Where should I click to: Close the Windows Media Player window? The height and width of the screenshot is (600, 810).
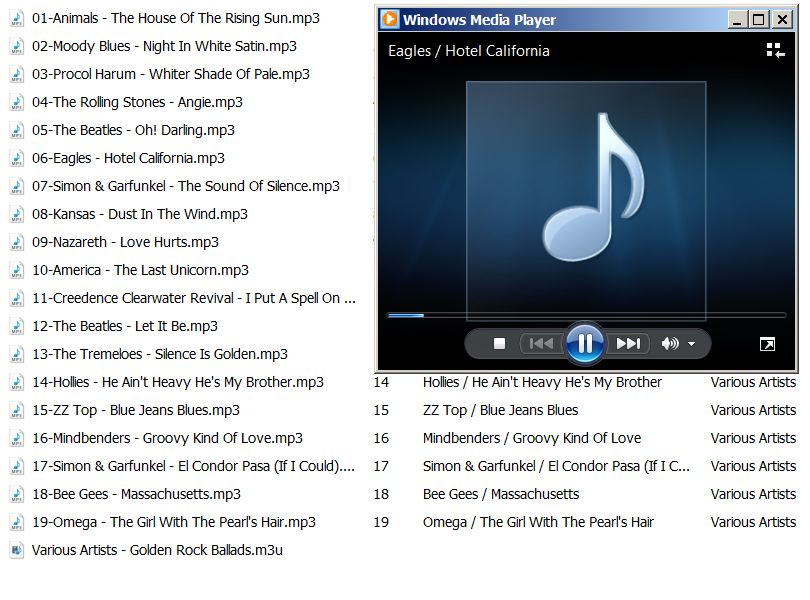pyautogui.click(x=783, y=20)
